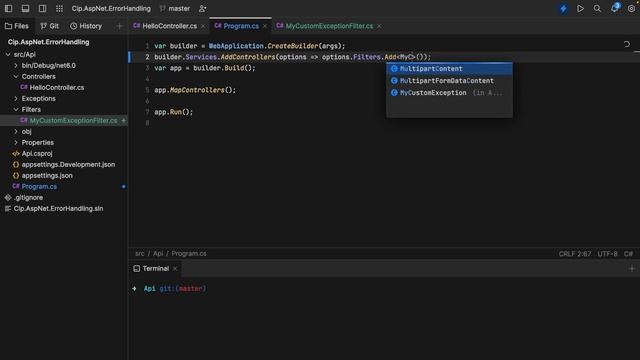The height and width of the screenshot is (360, 640).
Task: Click the editor reload icon at top right
Action: (627, 44)
